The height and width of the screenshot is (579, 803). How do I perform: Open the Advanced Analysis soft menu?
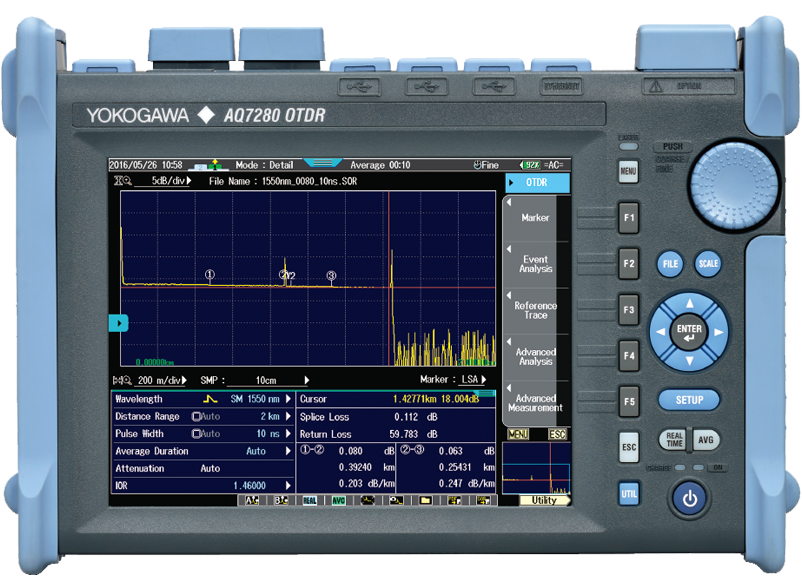point(536,357)
